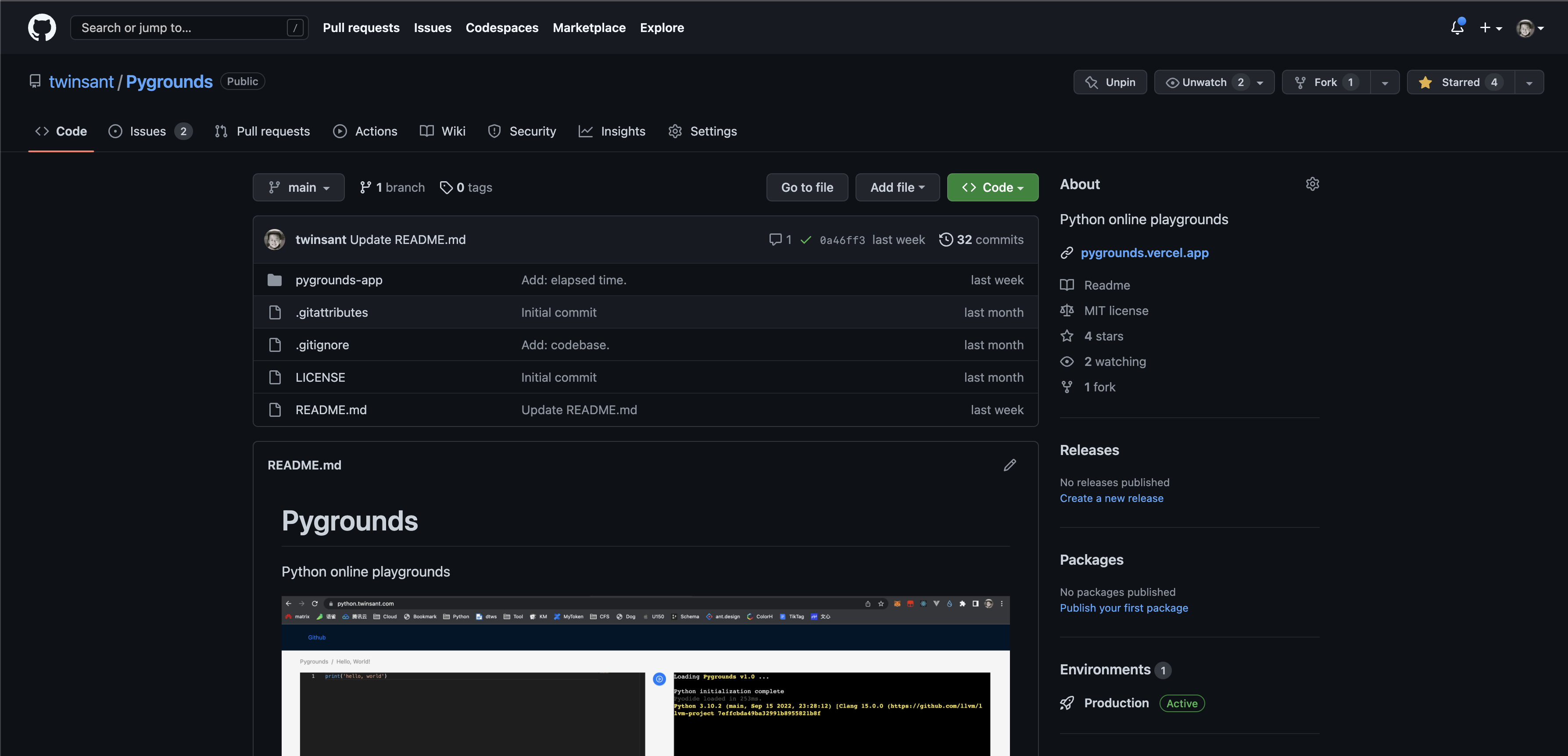
Task: Switch to the repository Pull requests tab
Action: (262, 131)
